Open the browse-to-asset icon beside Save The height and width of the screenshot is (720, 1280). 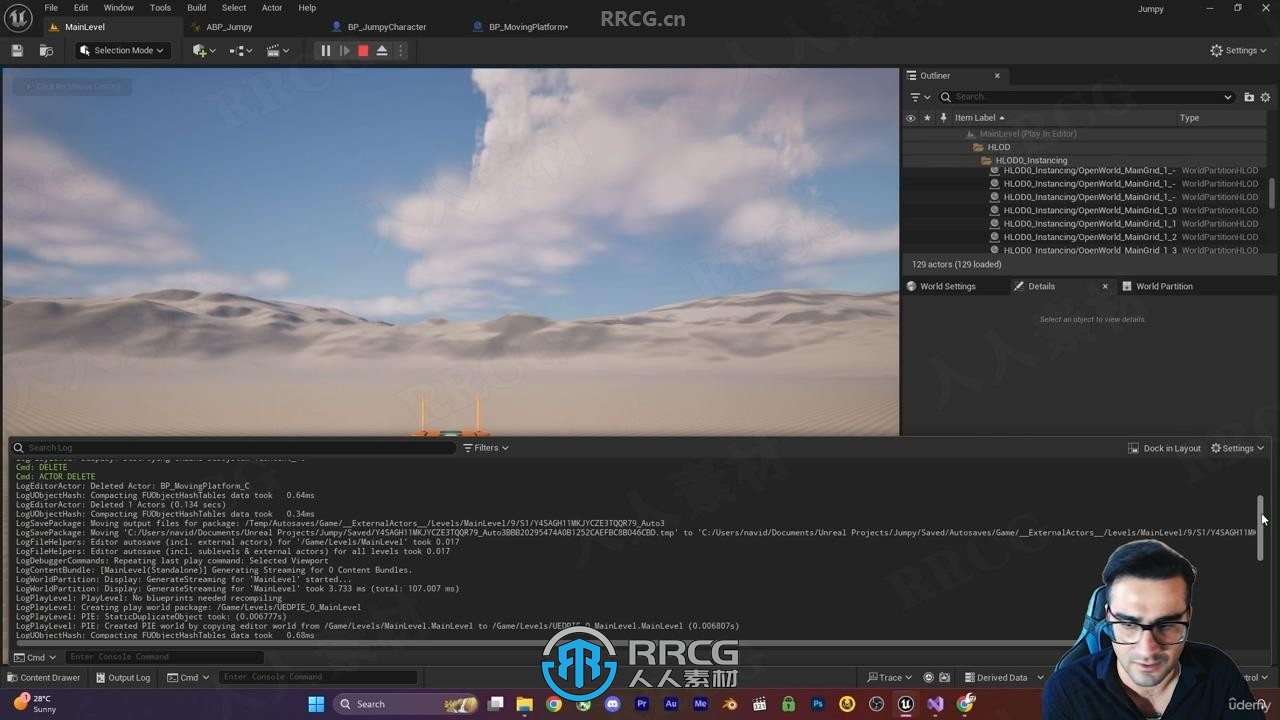click(46, 51)
